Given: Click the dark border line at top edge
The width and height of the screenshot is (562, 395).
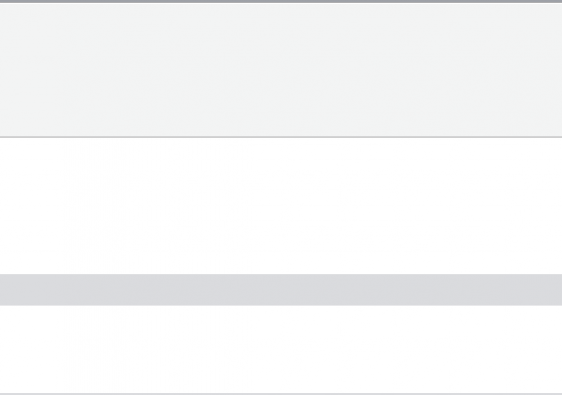Looking at the screenshot, I should coord(281,1).
